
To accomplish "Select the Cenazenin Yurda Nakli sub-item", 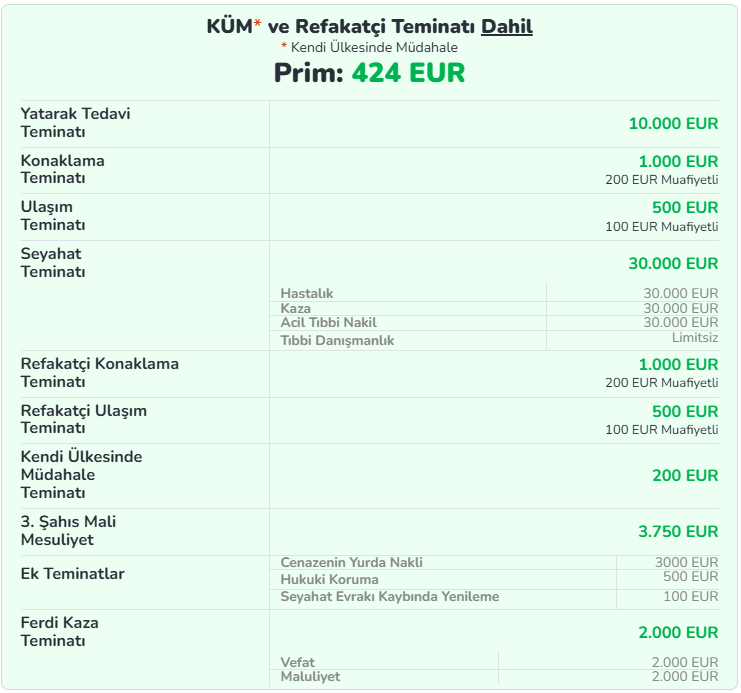I will tap(351, 563).
